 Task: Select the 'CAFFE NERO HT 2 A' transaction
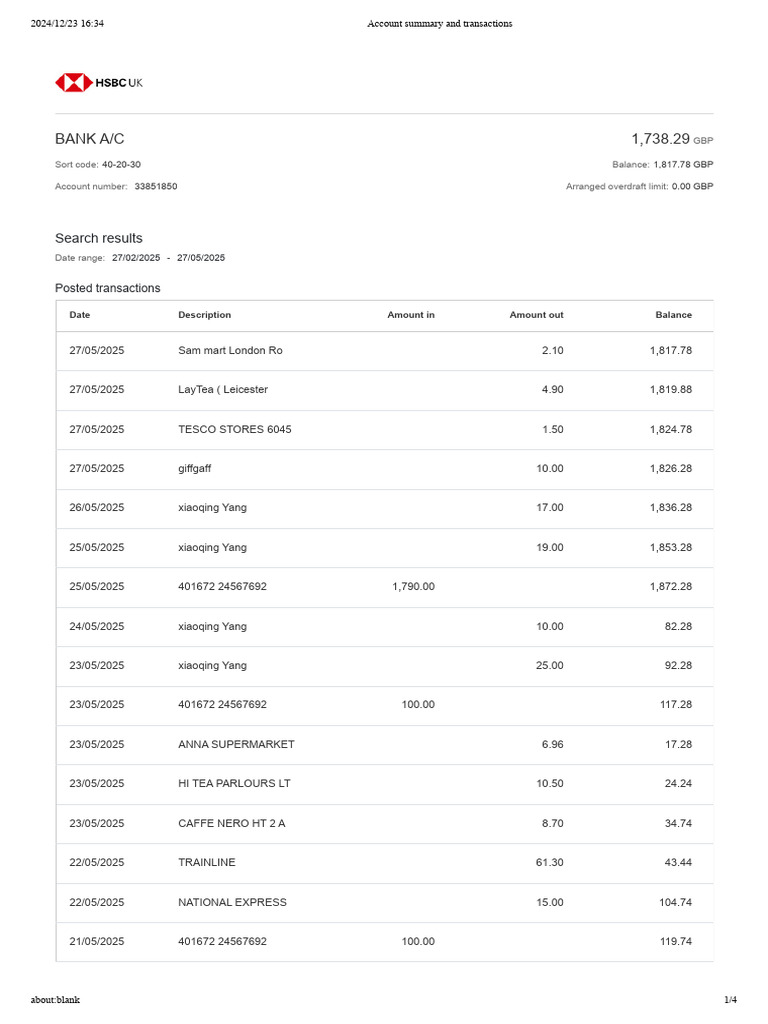pos(232,824)
